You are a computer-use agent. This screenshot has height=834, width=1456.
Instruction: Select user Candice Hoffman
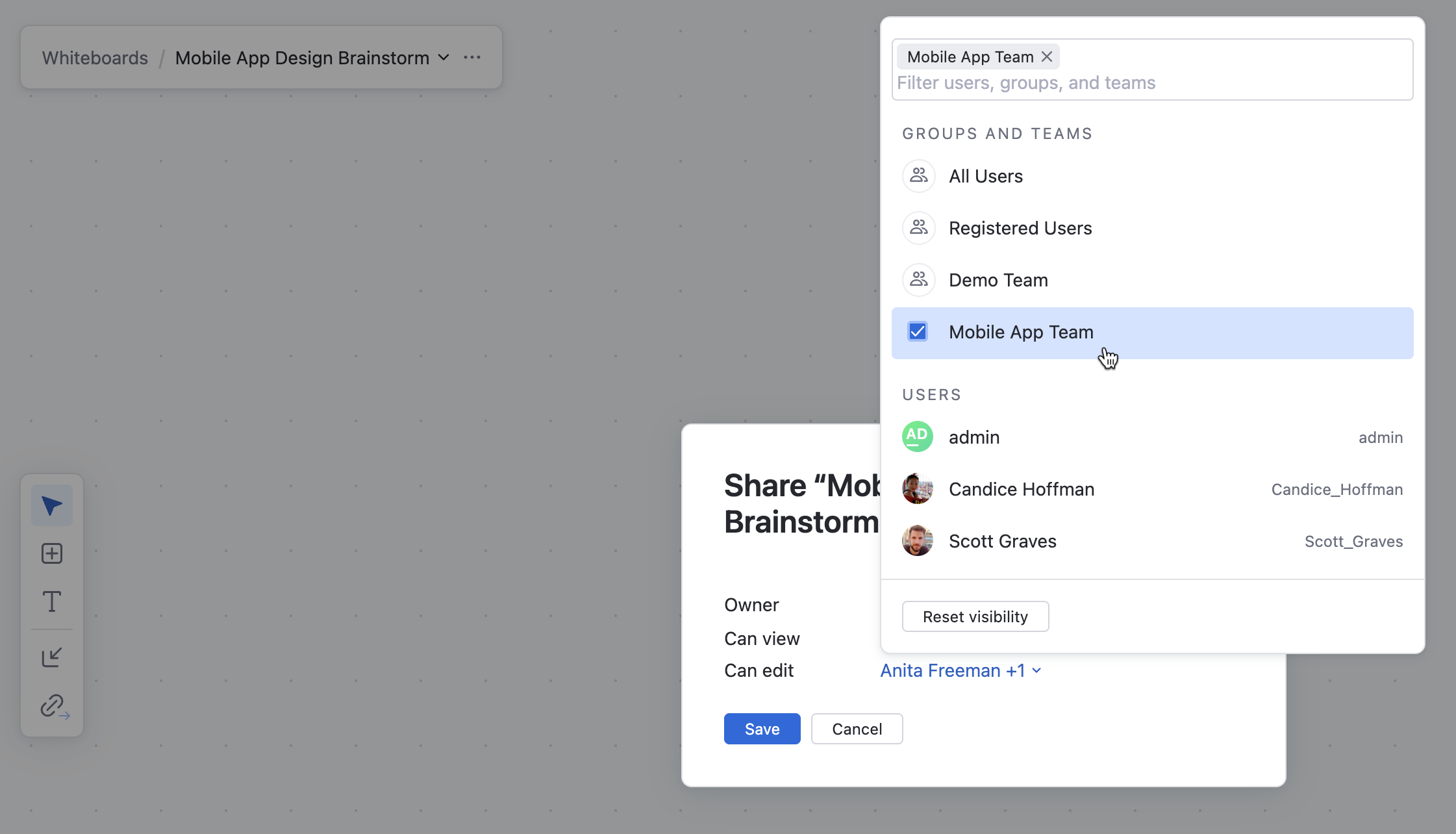pyautogui.click(x=1021, y=489)
